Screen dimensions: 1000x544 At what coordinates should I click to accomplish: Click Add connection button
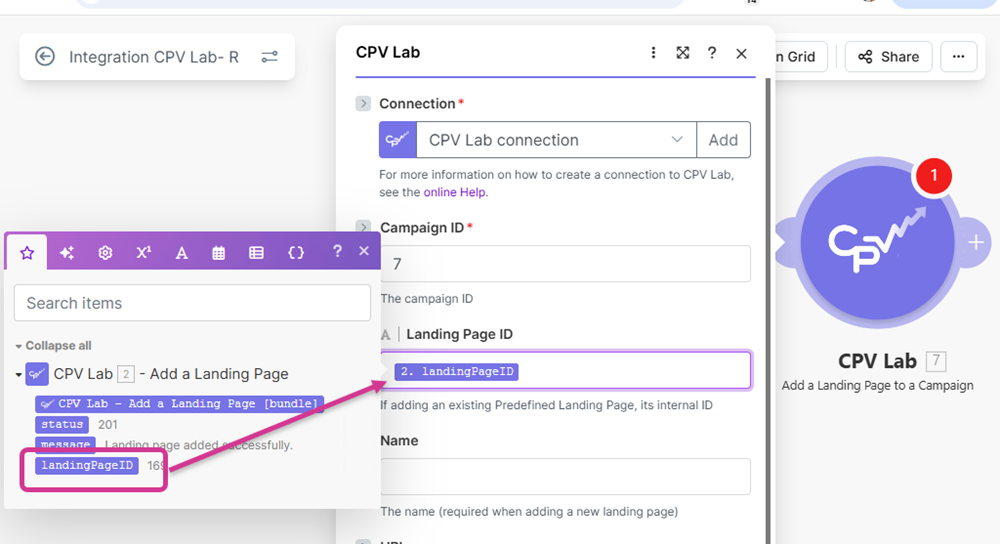[x=723, y=140]
